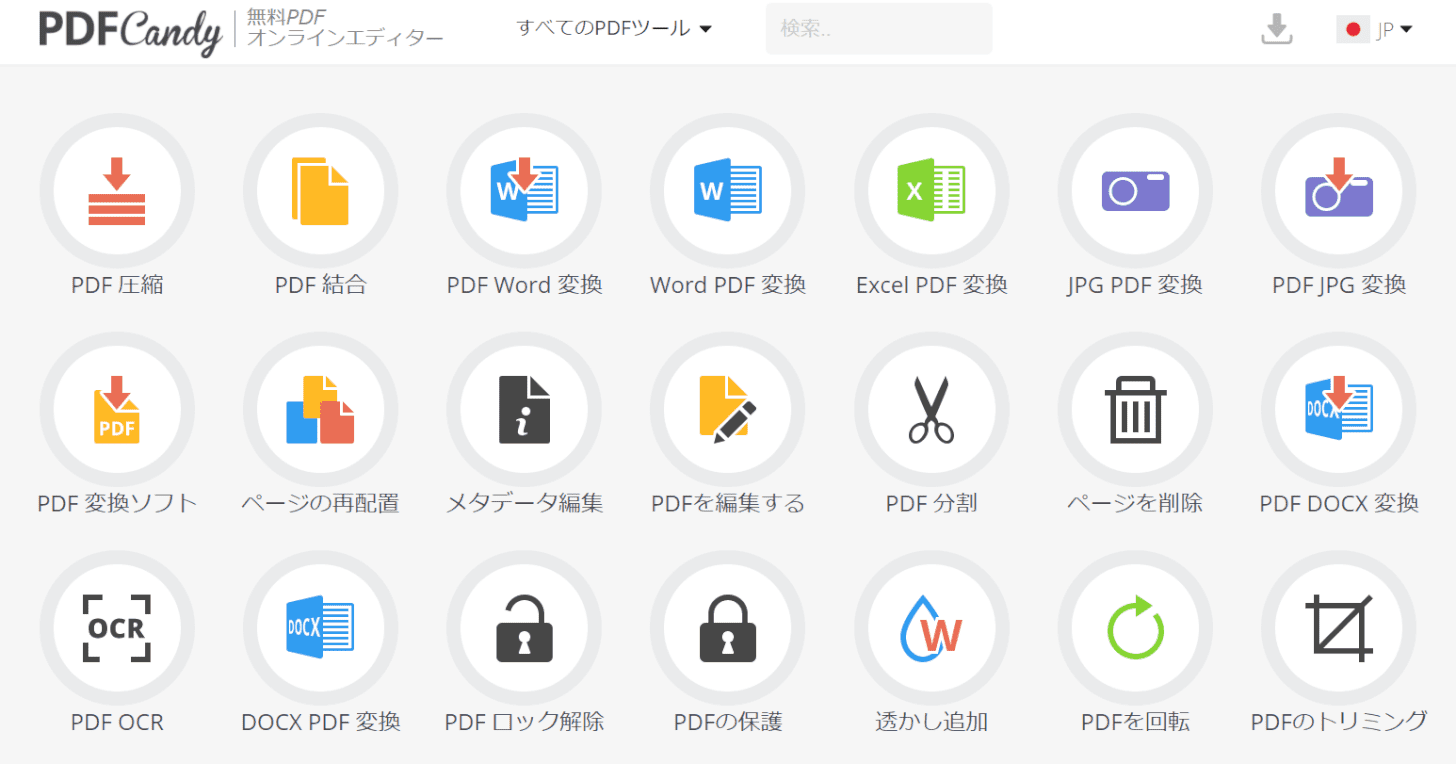Open the DOCX PDF 変換 icon
This screenshot has width=1456, height=764.
pyautogui.click(x=320, y=627)
